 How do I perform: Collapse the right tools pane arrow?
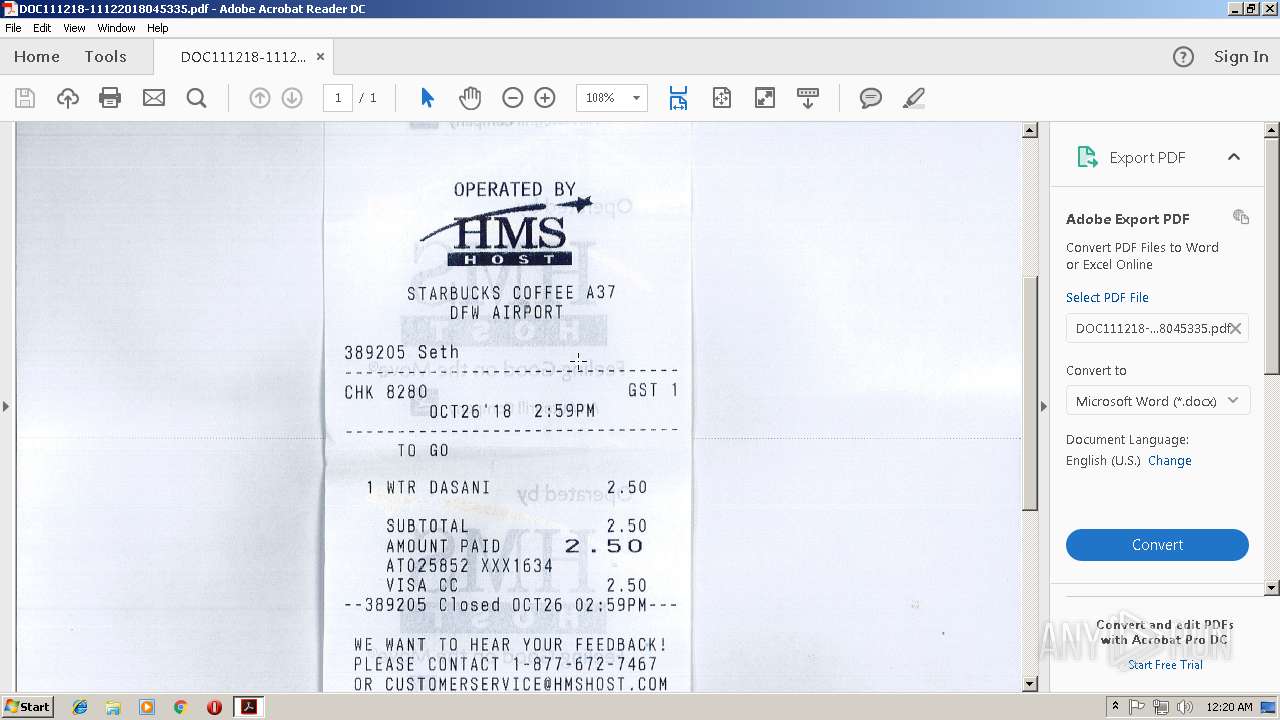coord(1044,406)
